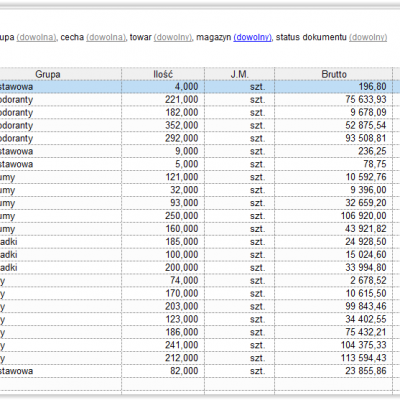Select the row with Brutto 99 843,46
Viewport: 400px width, 400px height.
[x=200, y=306]
